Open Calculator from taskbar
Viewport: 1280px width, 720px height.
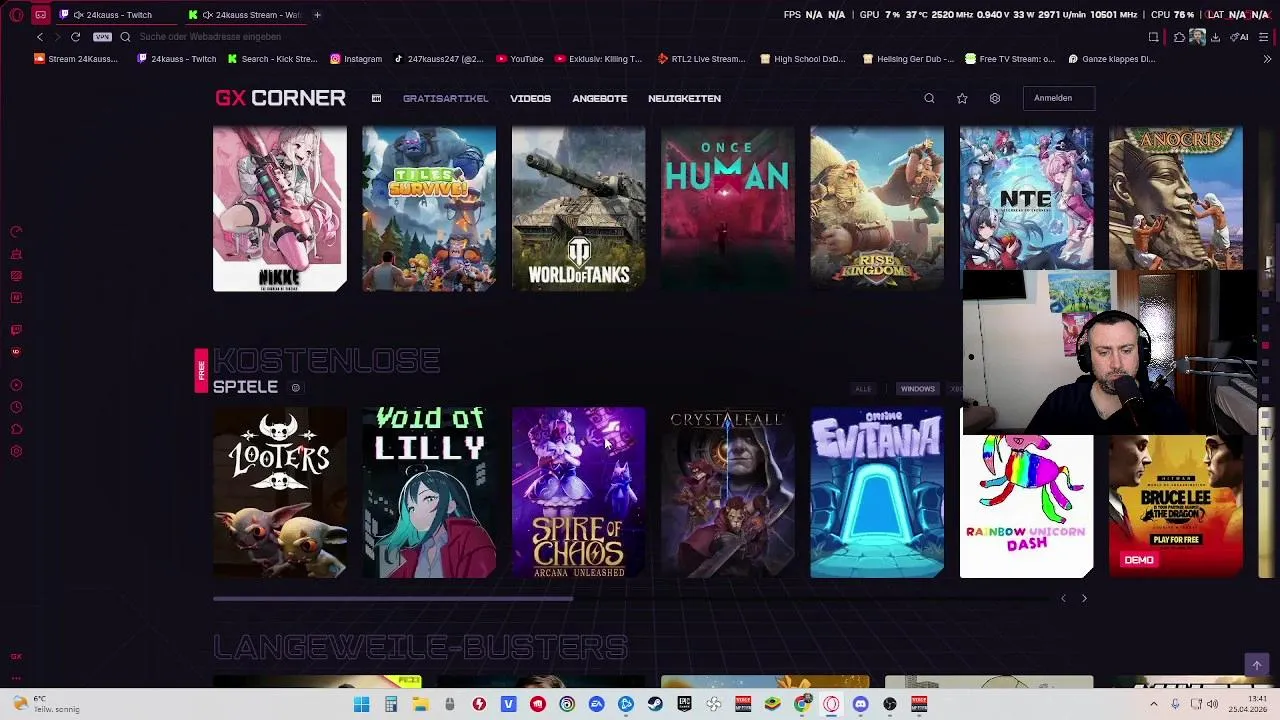(391, 704)
